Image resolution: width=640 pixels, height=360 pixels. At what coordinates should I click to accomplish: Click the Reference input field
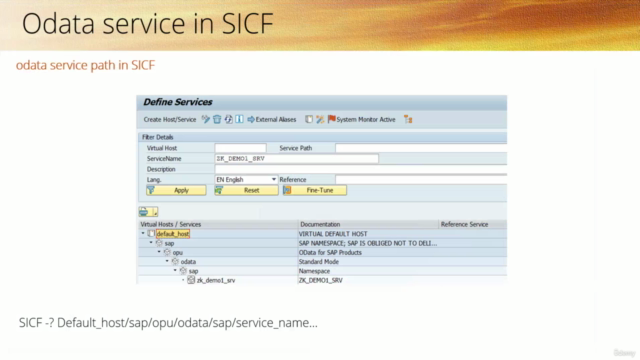click(421, 180)
